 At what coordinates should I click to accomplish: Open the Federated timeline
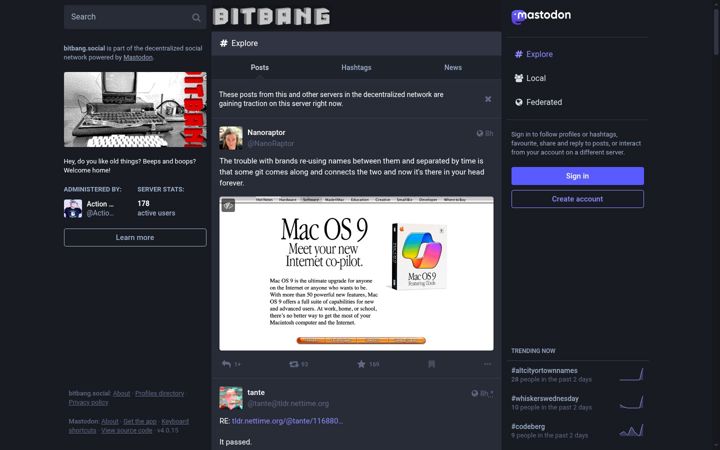[x=538, y=102]
